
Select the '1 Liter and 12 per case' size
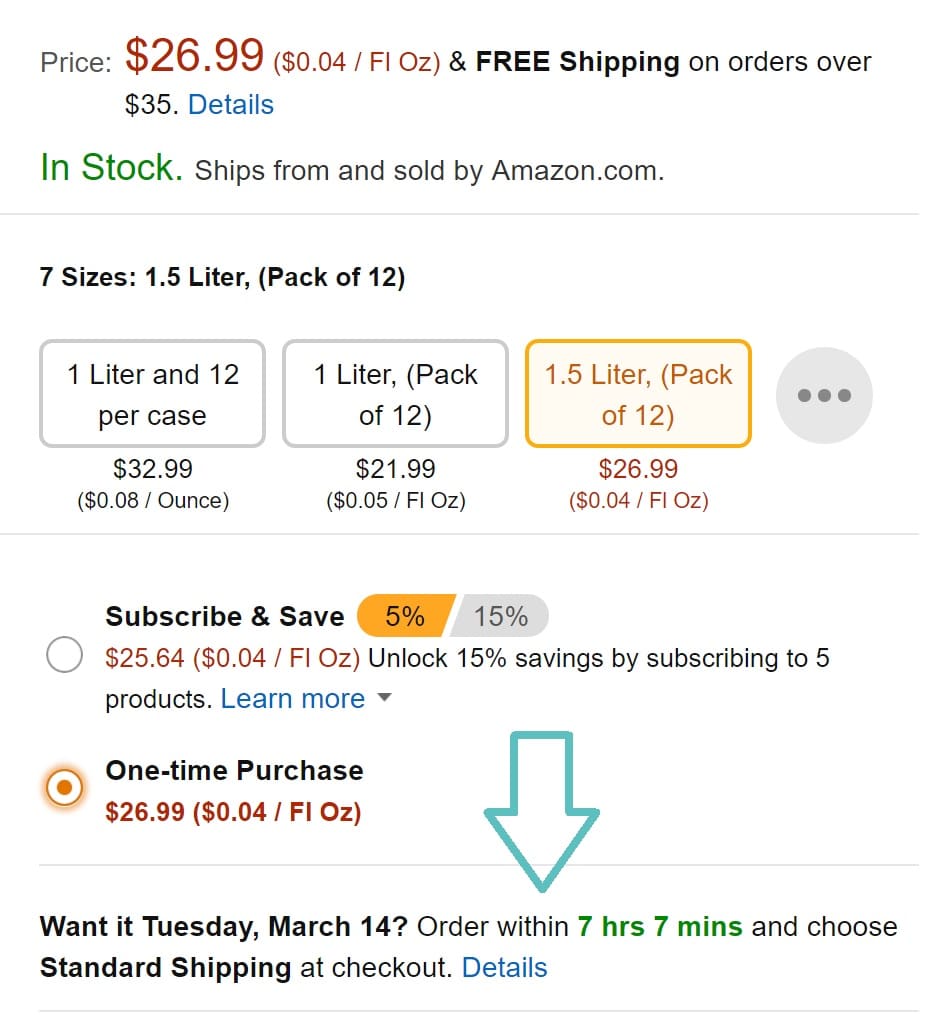click(x=151, y=393)
